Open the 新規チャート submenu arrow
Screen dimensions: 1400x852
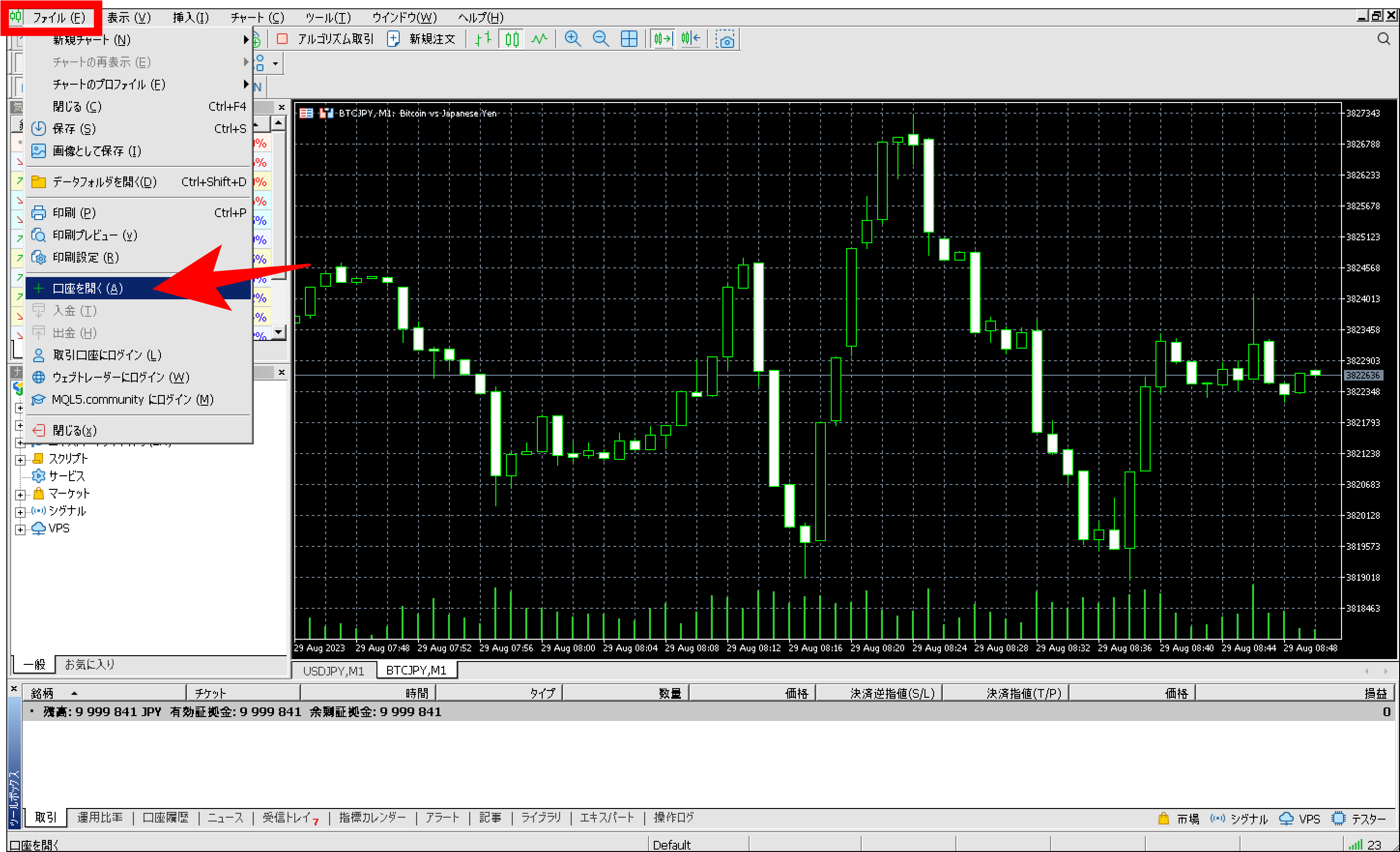(246, 40)
